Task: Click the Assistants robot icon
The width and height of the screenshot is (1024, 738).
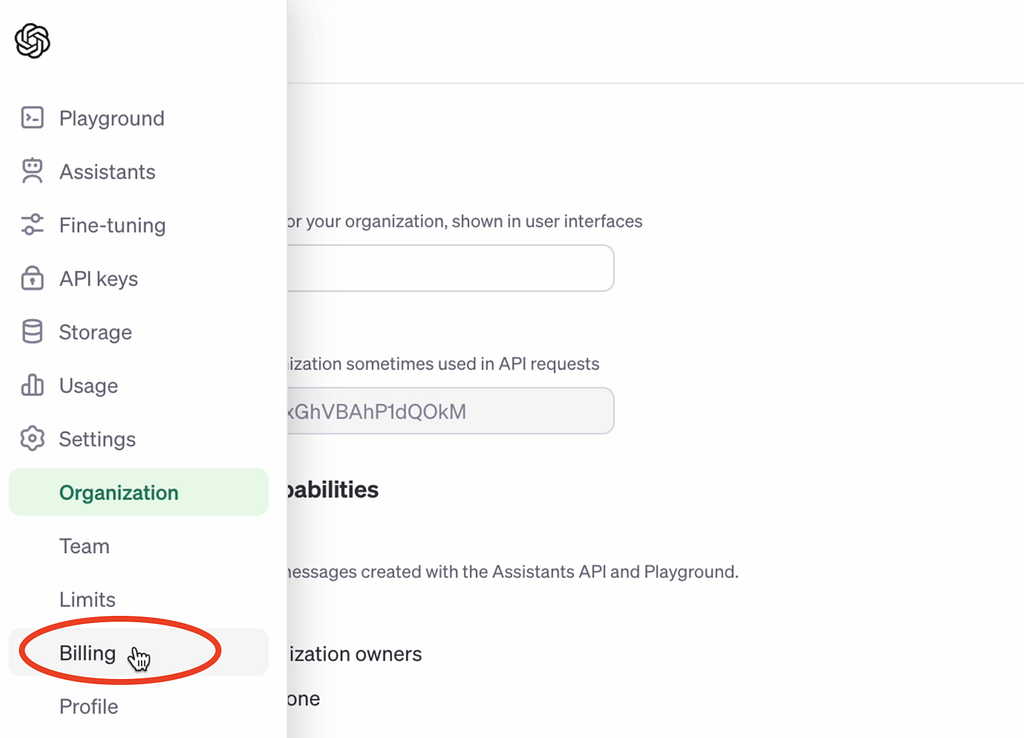Action: 33,171
